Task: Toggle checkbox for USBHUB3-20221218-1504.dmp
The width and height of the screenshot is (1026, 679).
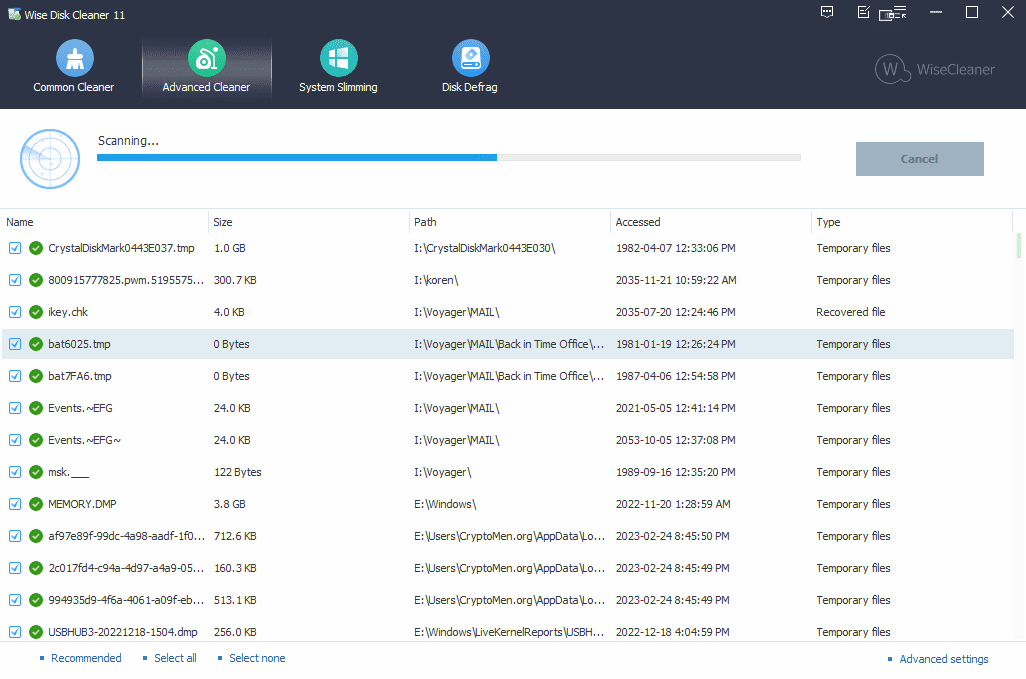Action: point(14,633)
